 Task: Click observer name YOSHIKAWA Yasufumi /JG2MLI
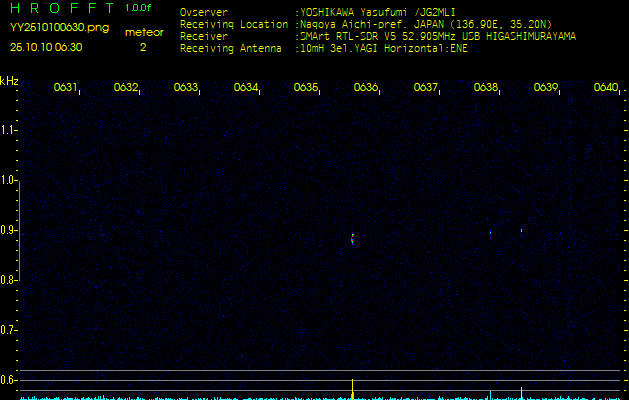(378, 12)
